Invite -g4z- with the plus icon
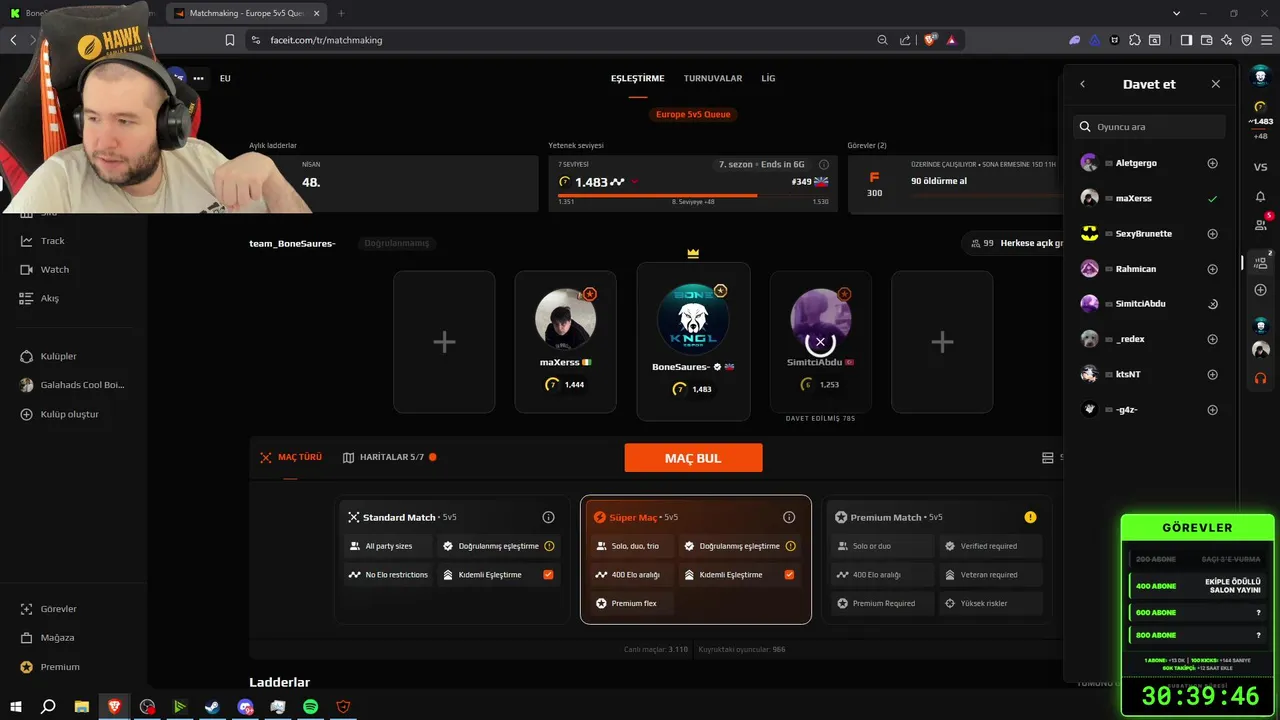The width and height of the screenshot is (1280, 720). point(1212,410)
